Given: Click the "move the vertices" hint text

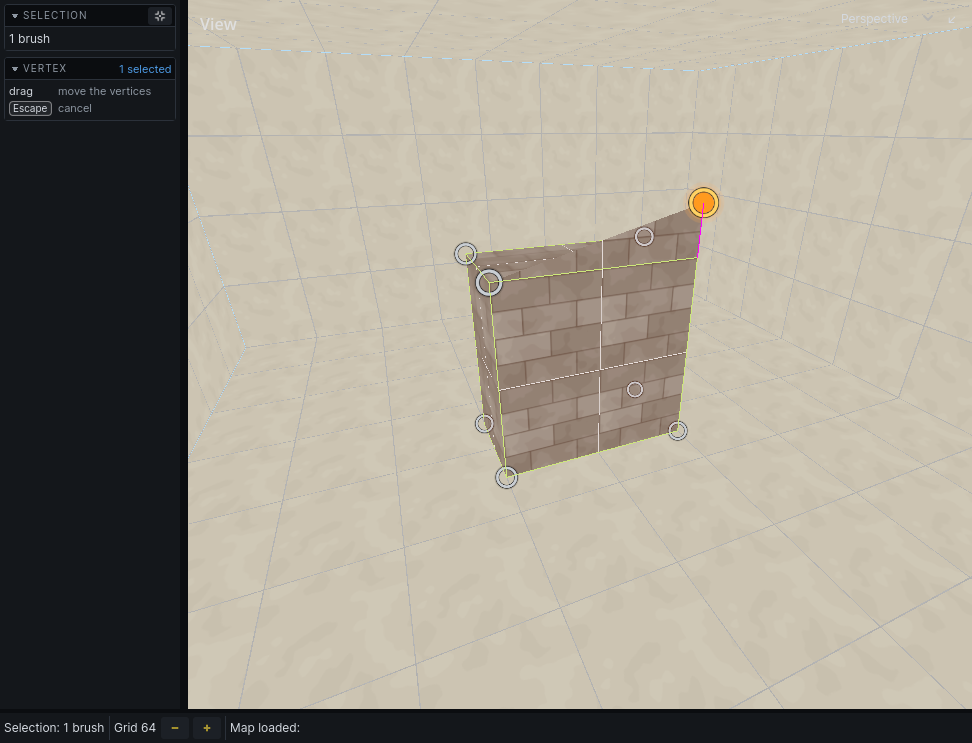Looking at the screenshot, I should tap(105, 91).
